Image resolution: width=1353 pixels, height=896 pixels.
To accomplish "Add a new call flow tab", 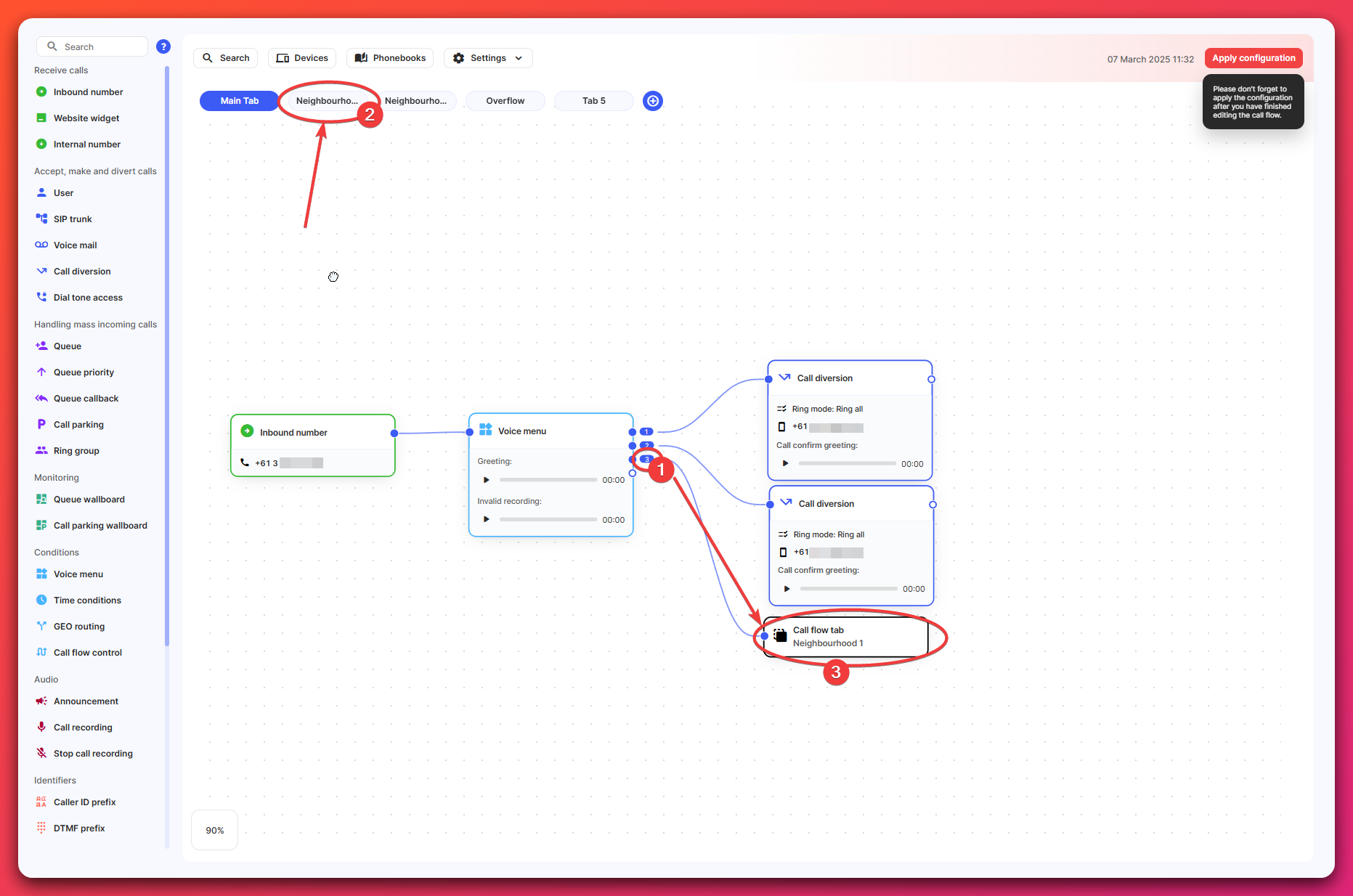I will (653, 101).
